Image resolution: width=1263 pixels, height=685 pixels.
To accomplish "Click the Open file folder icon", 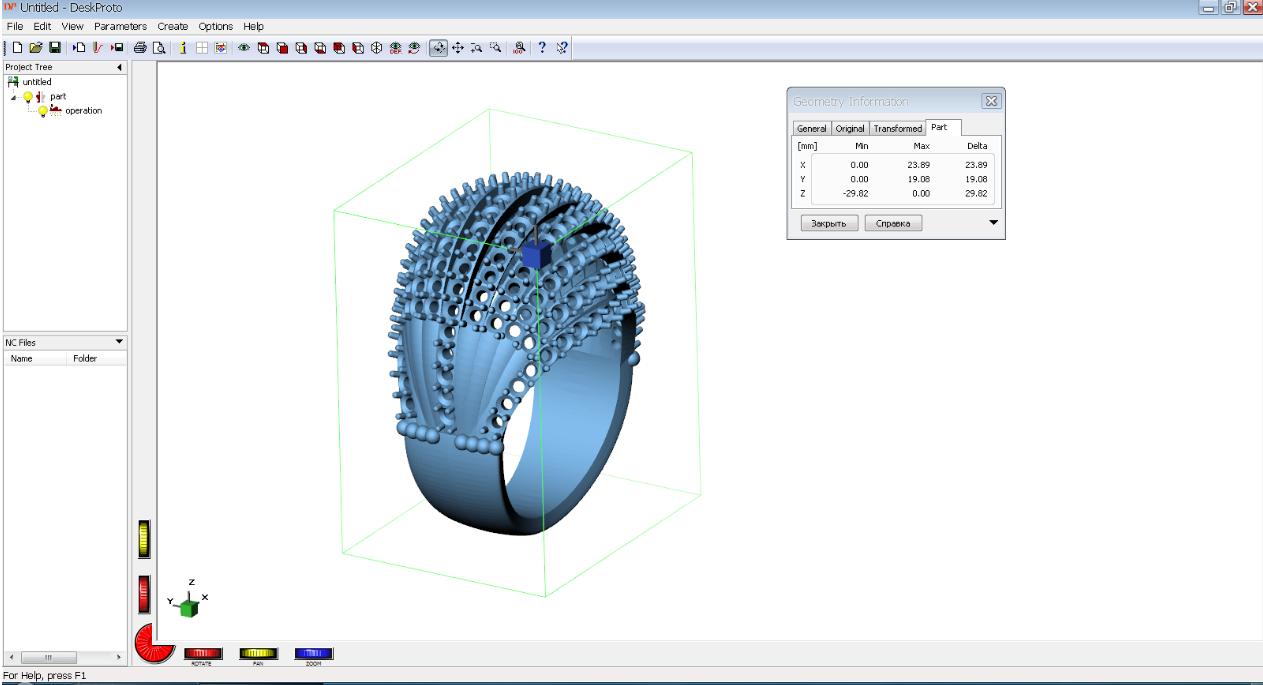I will coord(36,47).
